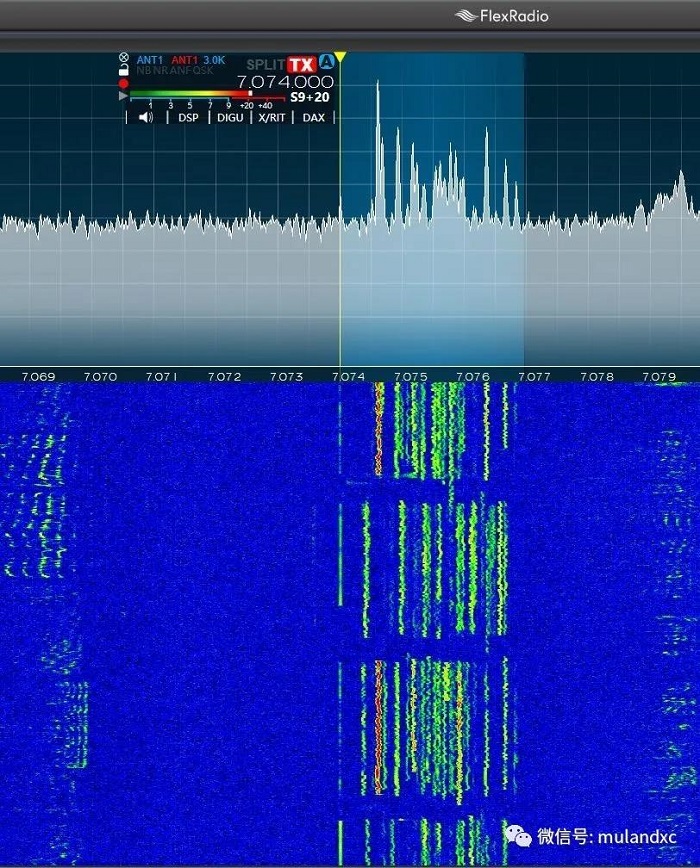The image size is (700, 868).
Task: Open the DIGU mode tab
Action: coord(230,117)
